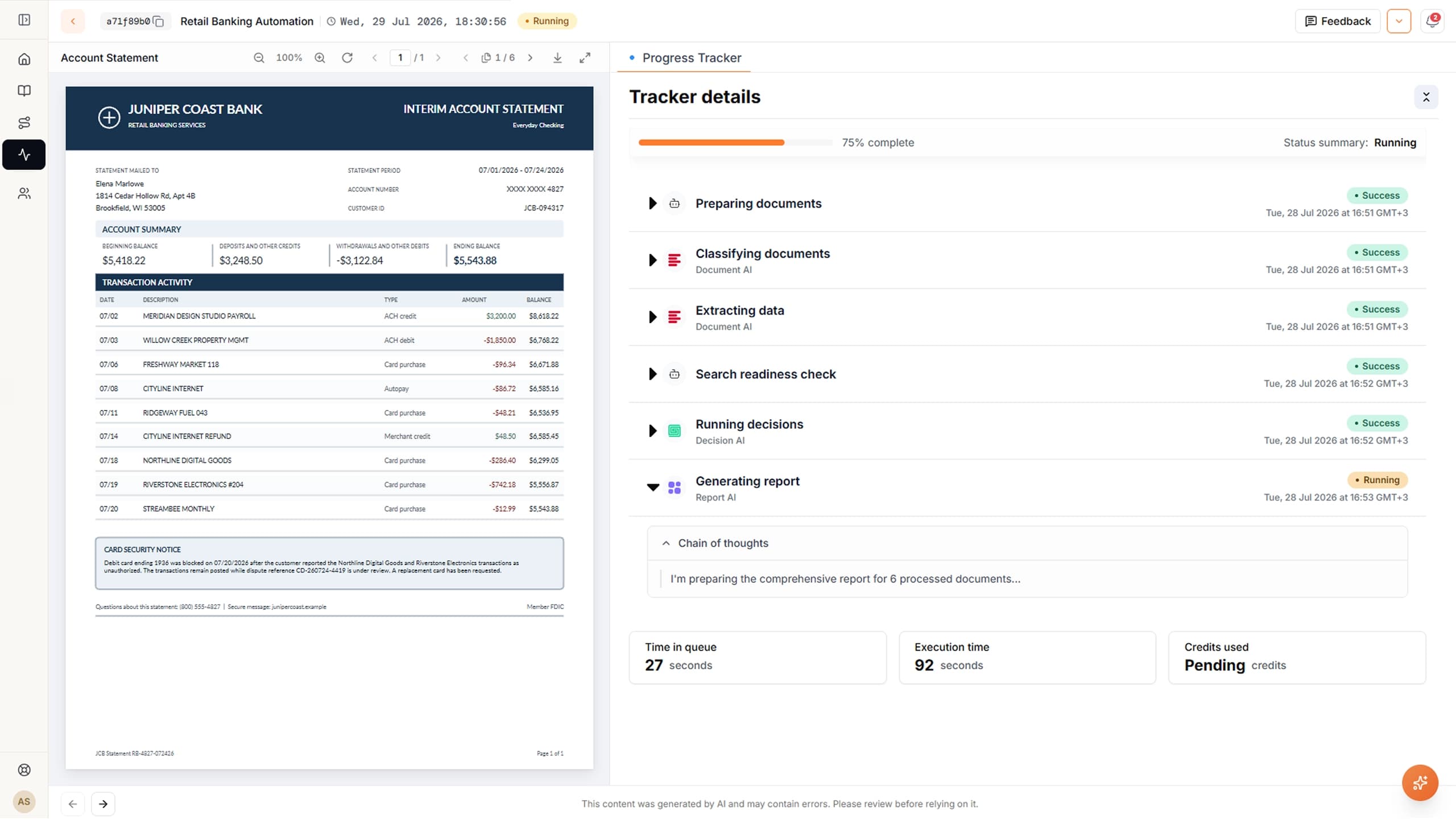
Task: Download the Account Statement document
Action: (557, 57)
